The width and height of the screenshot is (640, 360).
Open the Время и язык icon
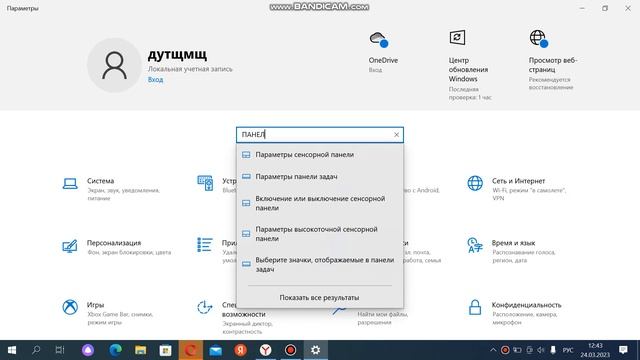[x=475, y=245]
